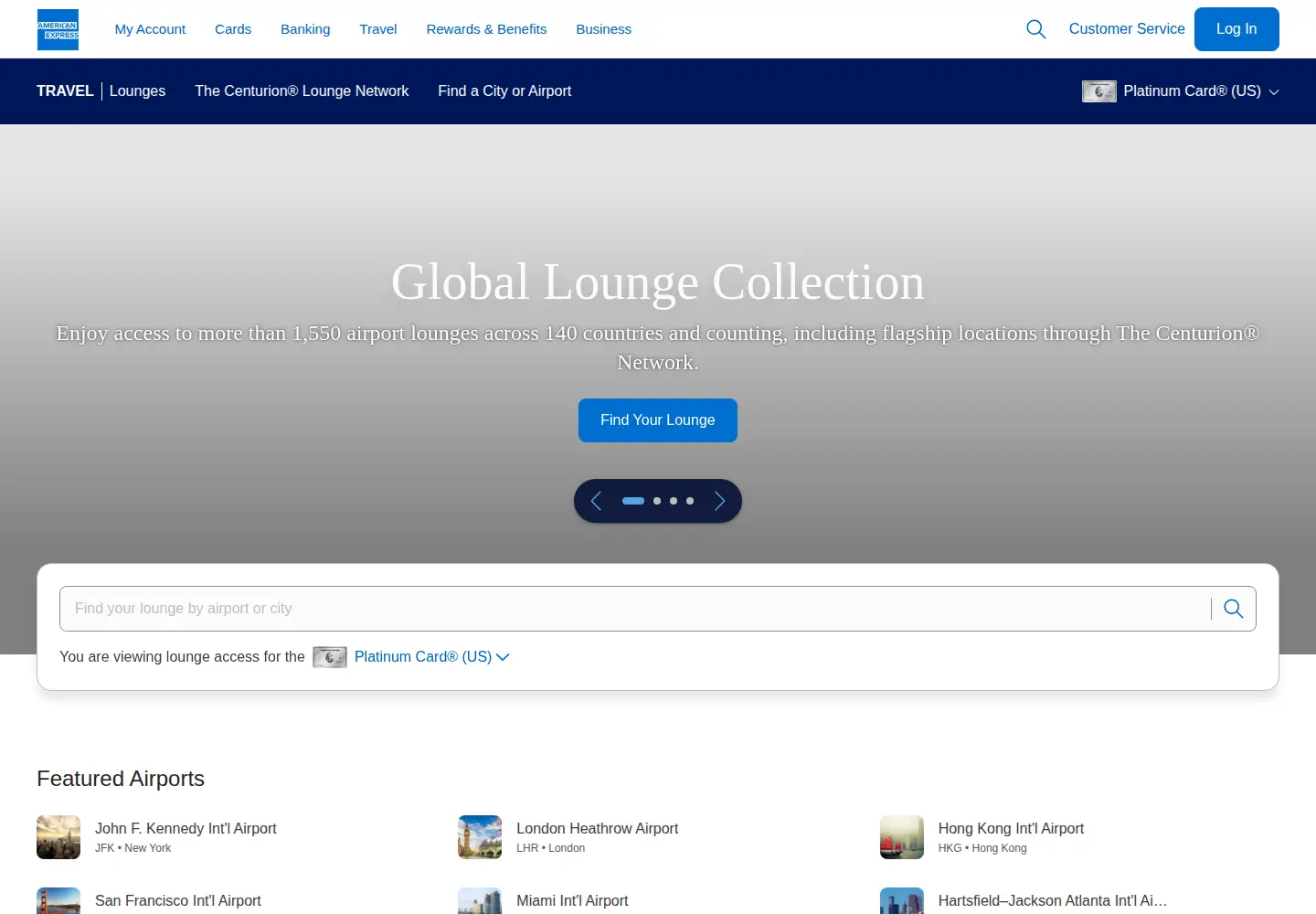1316x914 pixels.
Task: Select the fourth carousel dot
Action: [690, 501]
